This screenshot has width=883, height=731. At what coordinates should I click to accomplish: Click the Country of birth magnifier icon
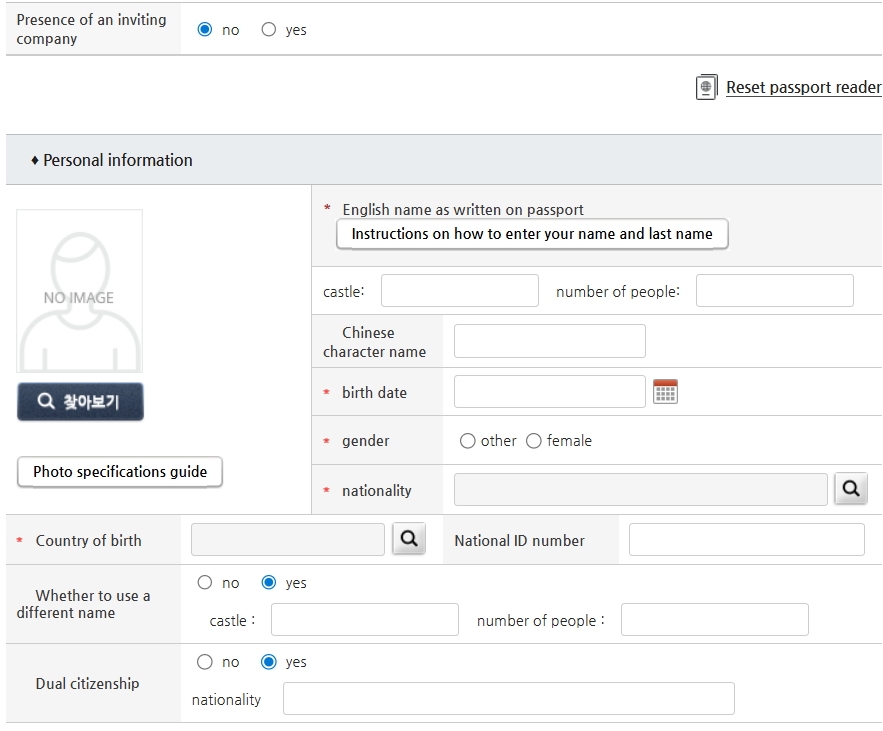(408, 539)
